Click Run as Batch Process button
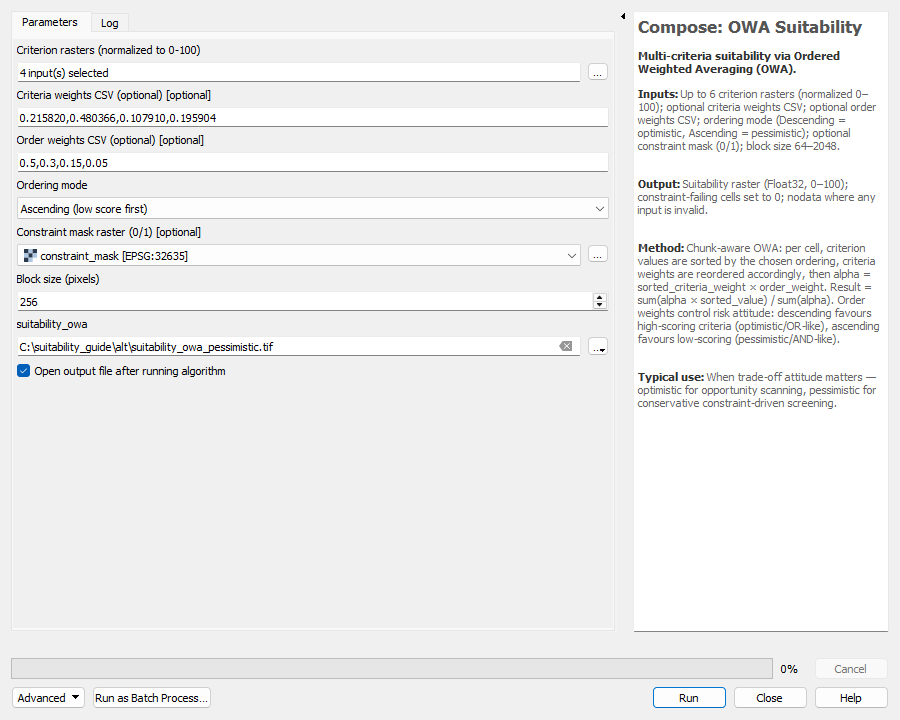This screenshot has width=900, height=720. coord(151,698)
